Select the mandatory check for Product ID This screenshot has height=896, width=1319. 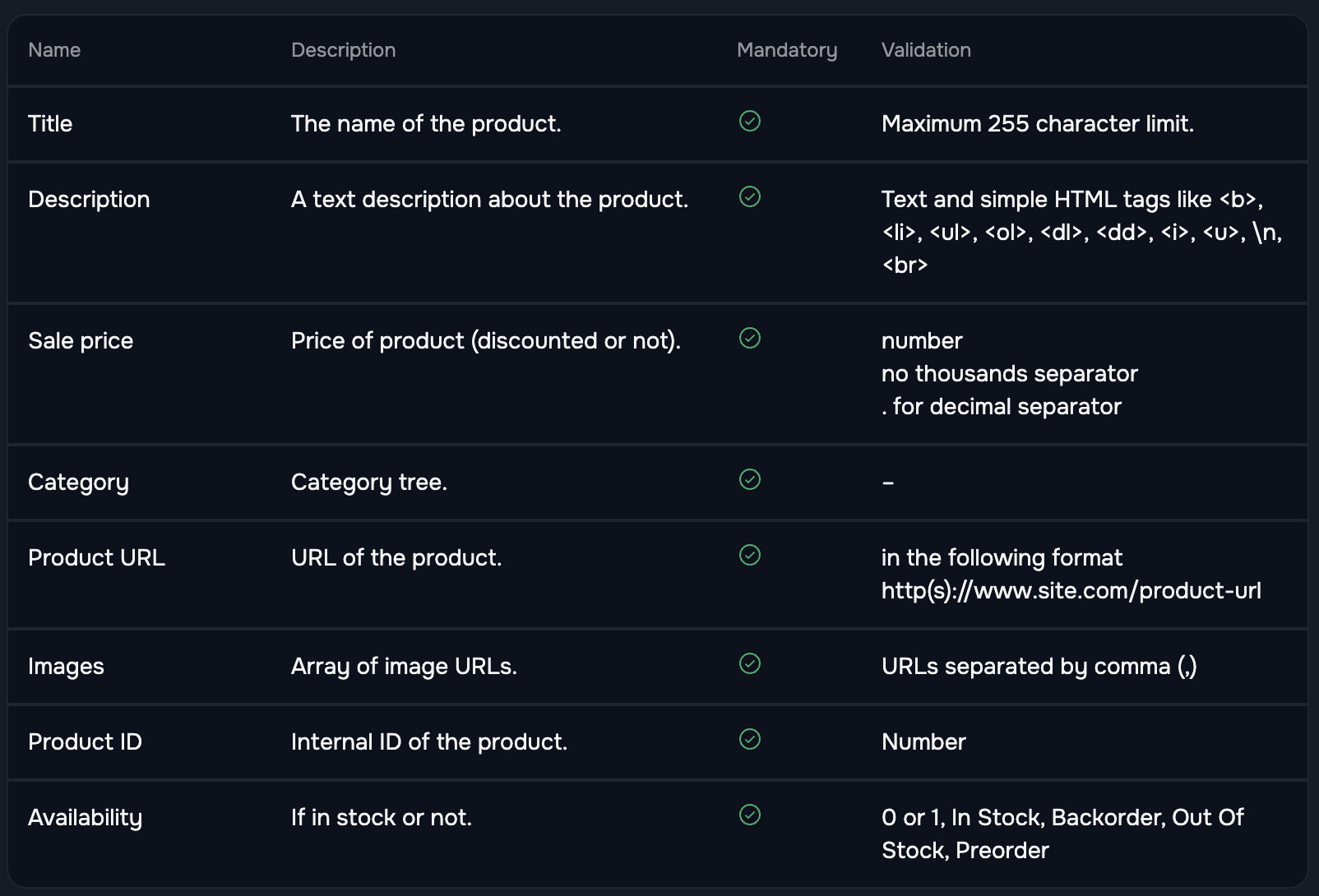[x=749, y=741]
